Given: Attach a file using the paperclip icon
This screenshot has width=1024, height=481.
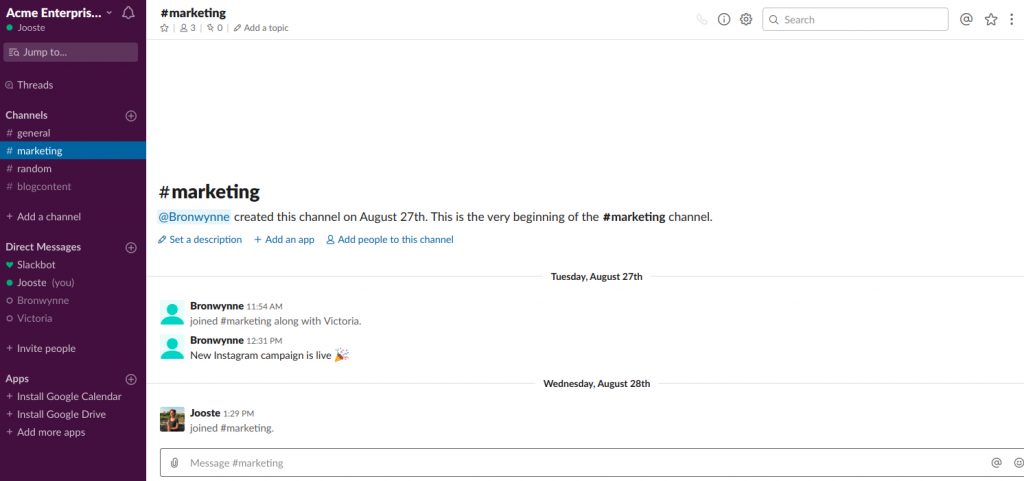Looking at the screenshot, I should [174, 463].
